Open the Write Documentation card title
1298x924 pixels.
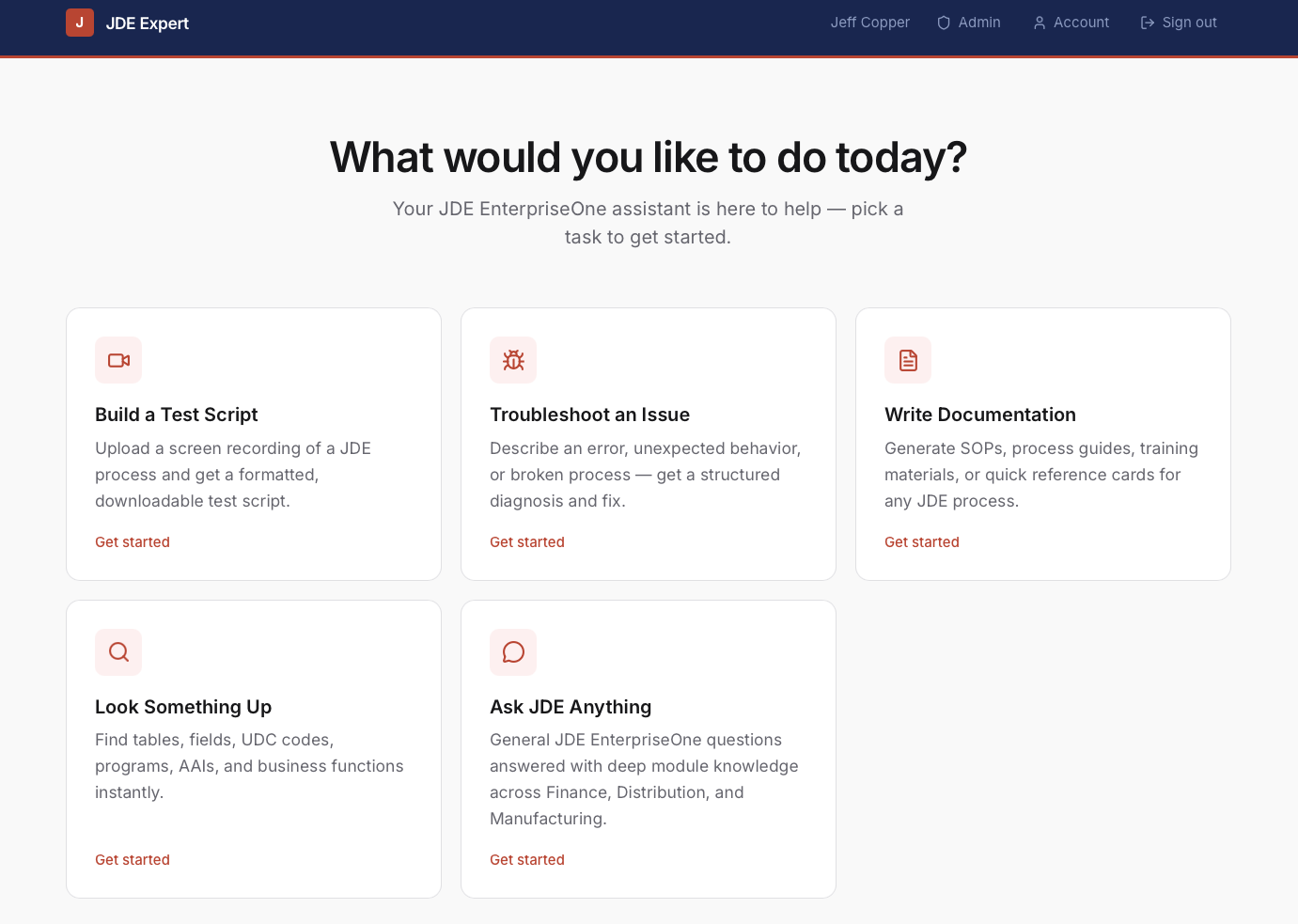(x=980, y=415)
